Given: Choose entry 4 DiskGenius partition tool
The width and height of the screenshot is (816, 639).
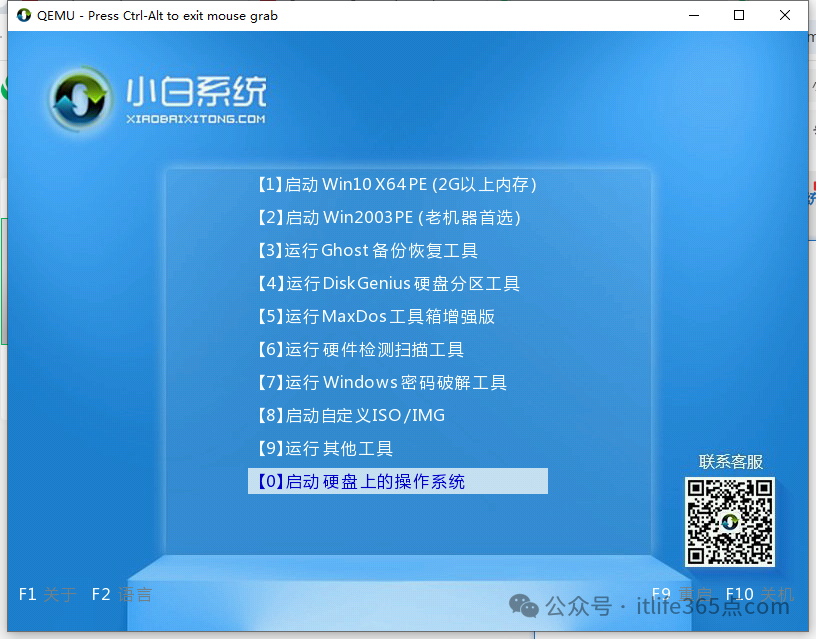Looking at the screenshot, I should [388, 283].
